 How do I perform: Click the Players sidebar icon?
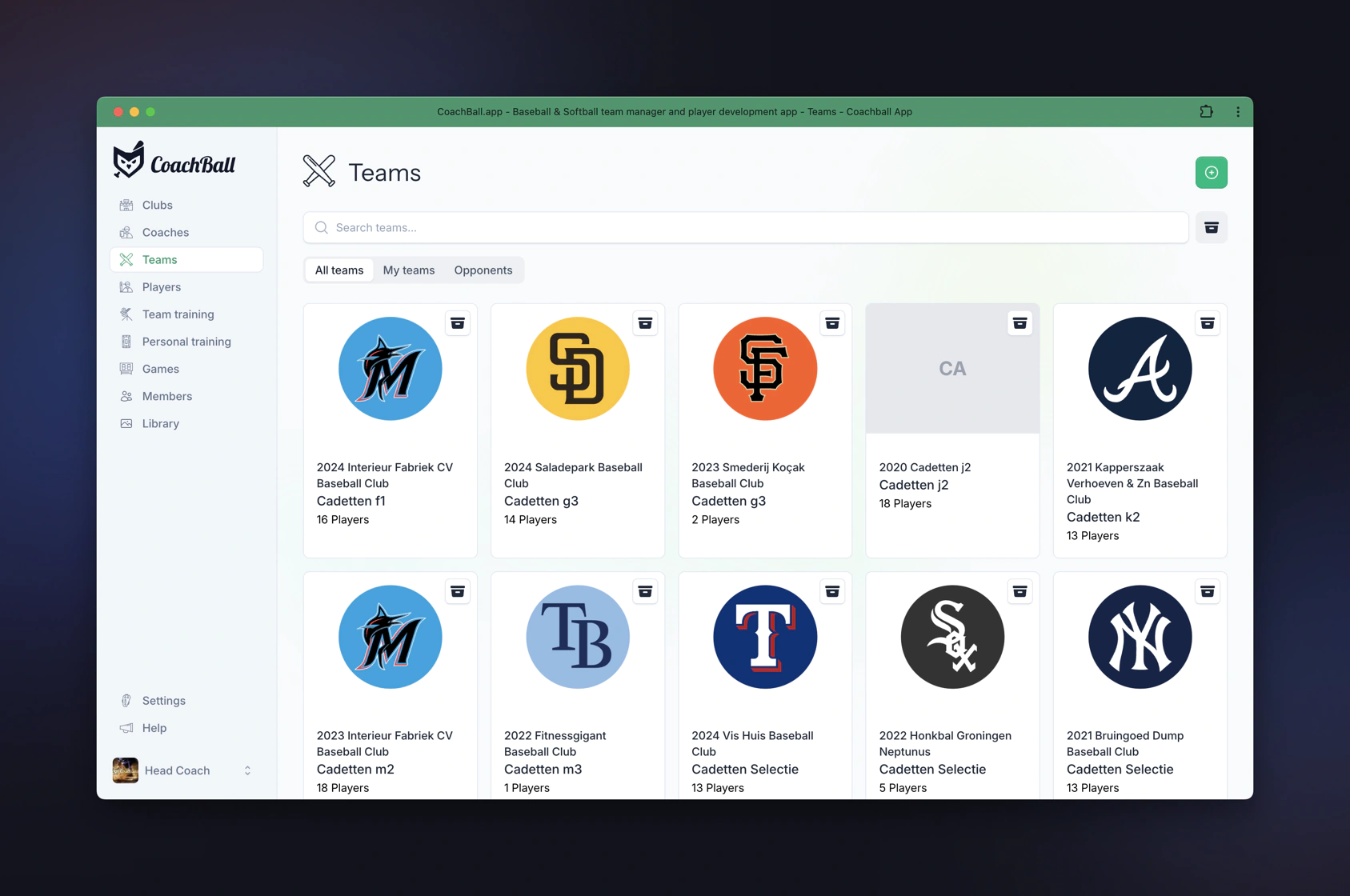pyautogui.click(x=126, y=286)
